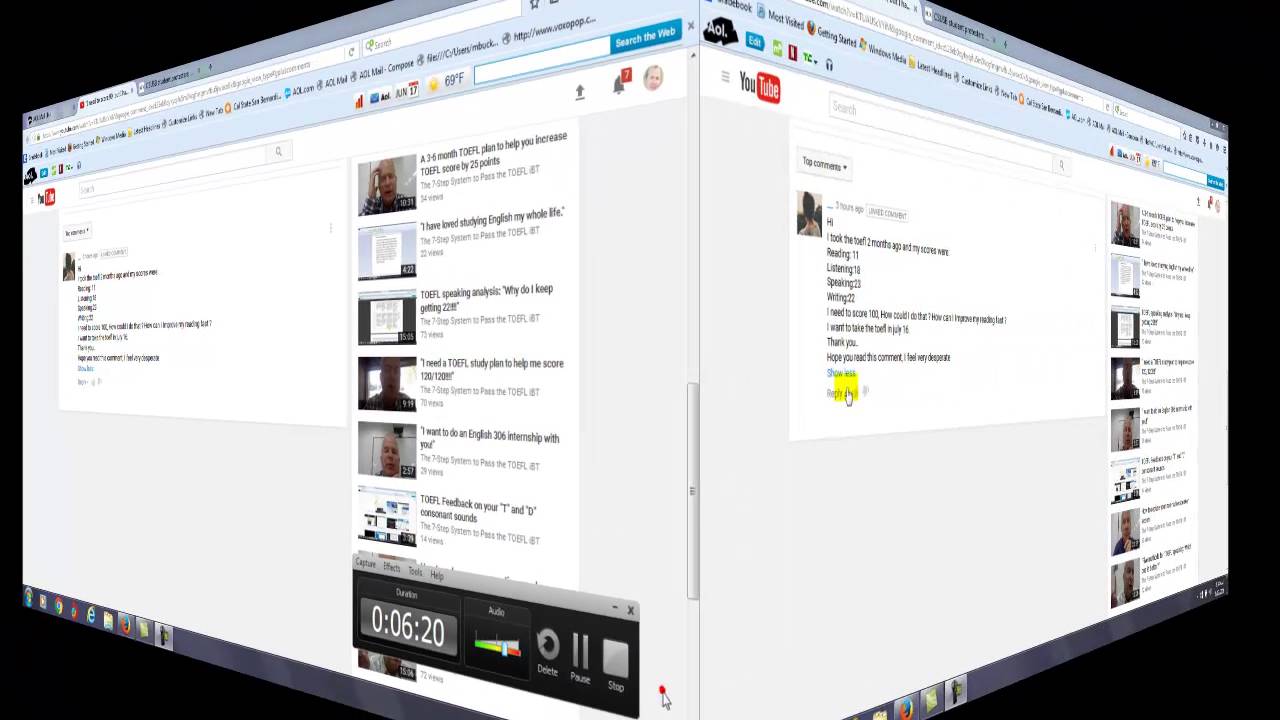
Task: Click the Reply link under the comment, right window
Action: [836, 393]
